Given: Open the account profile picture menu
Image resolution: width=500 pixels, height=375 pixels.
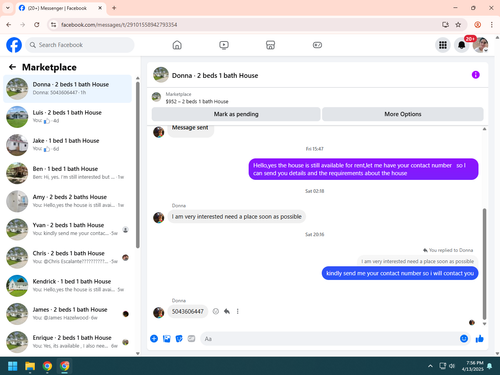Looking at the screenshot, I should [x=480, y=45].
